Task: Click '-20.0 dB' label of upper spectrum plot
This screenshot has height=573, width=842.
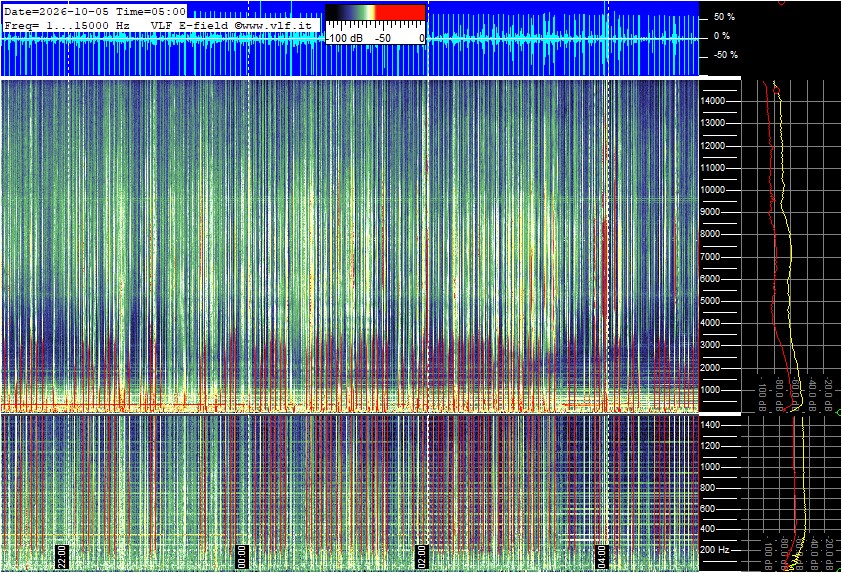Action: (828, 395)
